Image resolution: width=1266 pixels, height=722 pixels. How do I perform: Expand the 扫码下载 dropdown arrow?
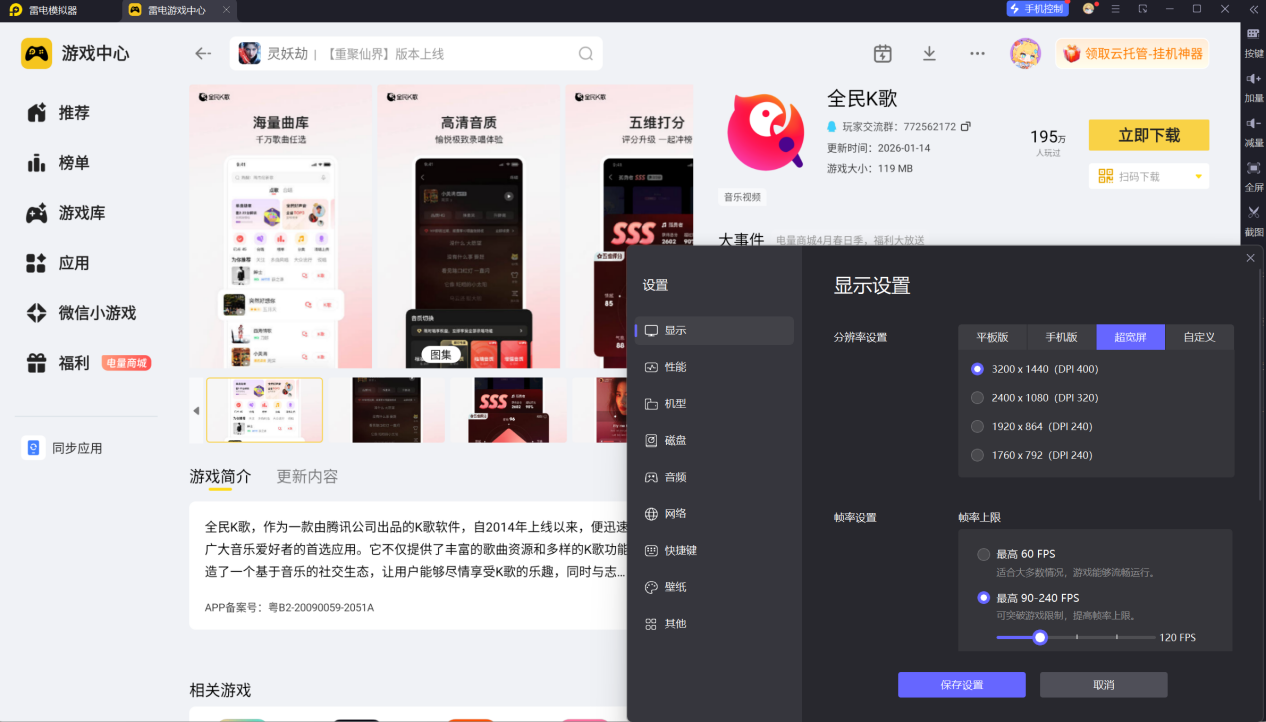[x=1198, y=177]
